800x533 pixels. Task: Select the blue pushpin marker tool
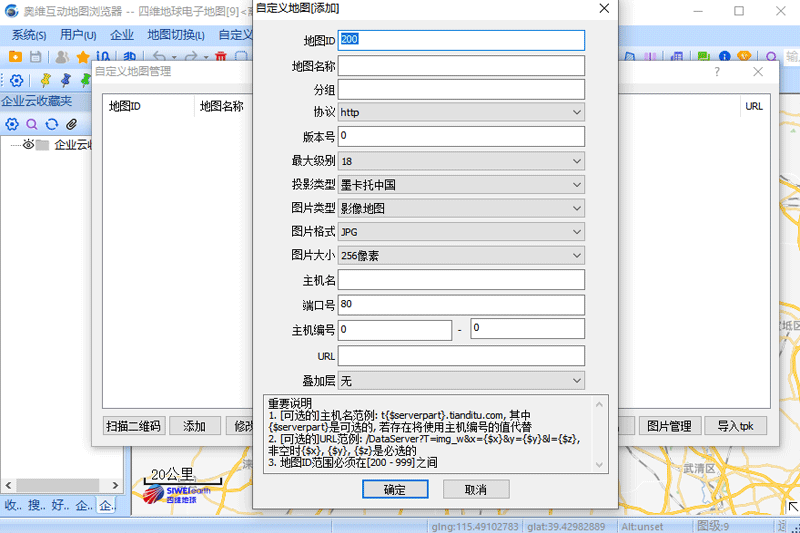coord(66,80)
